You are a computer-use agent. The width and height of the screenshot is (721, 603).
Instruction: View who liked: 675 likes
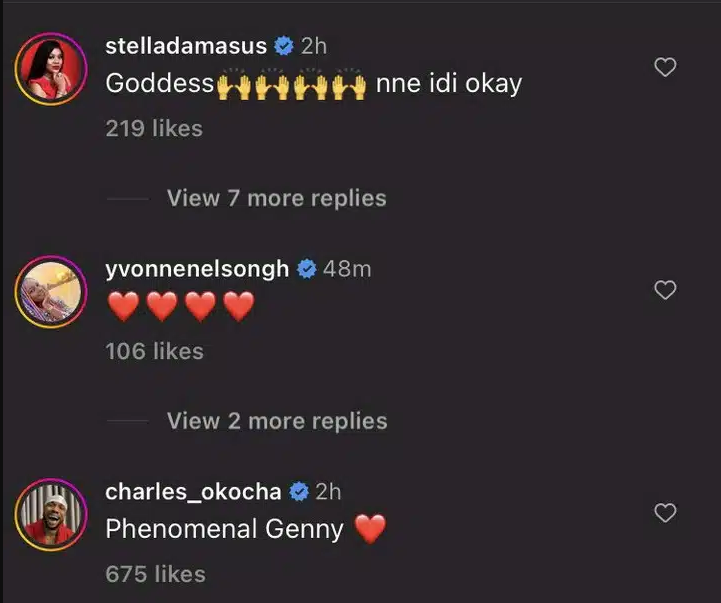click(155, 574)
